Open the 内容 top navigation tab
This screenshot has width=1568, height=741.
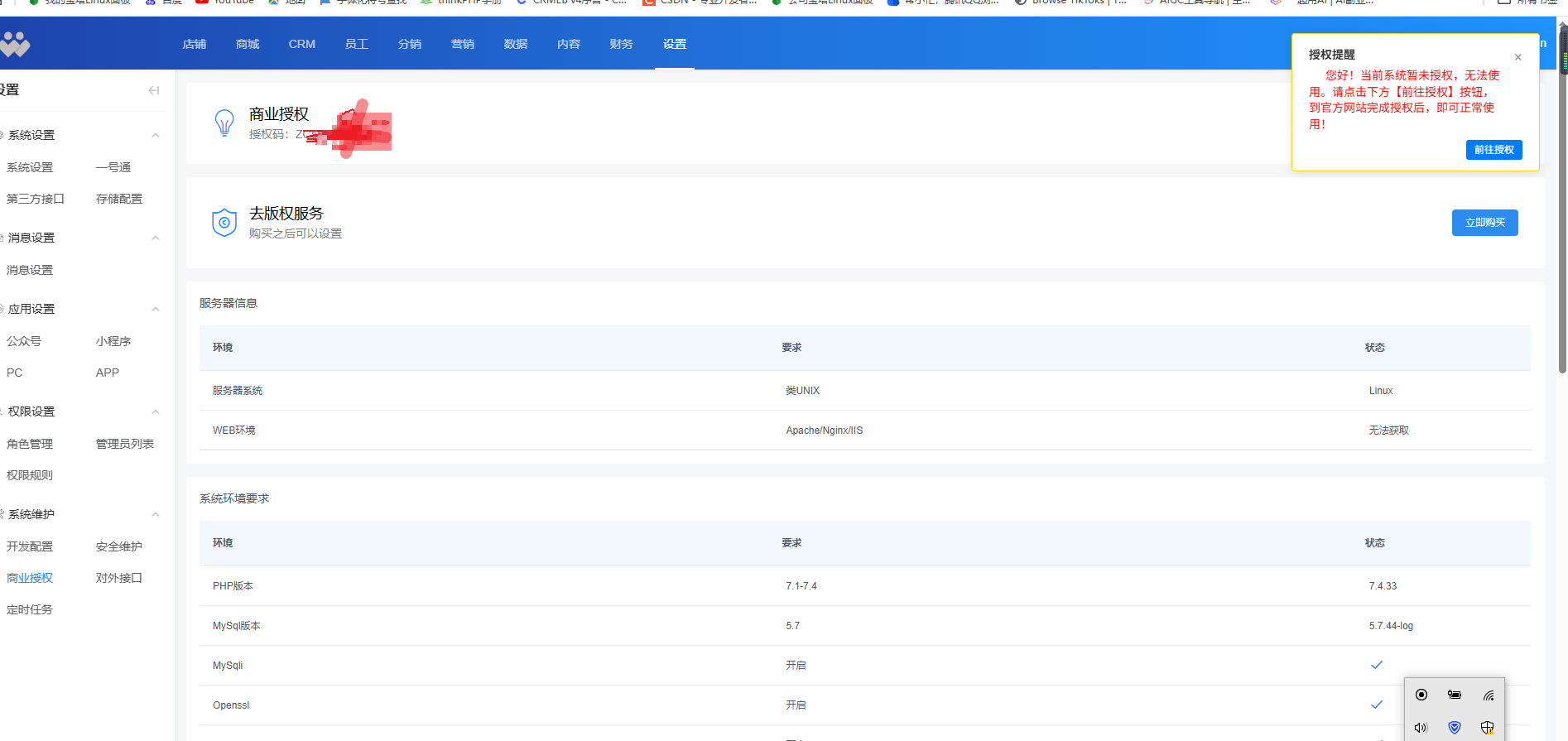pyautogui.click(x=569, y=44)
